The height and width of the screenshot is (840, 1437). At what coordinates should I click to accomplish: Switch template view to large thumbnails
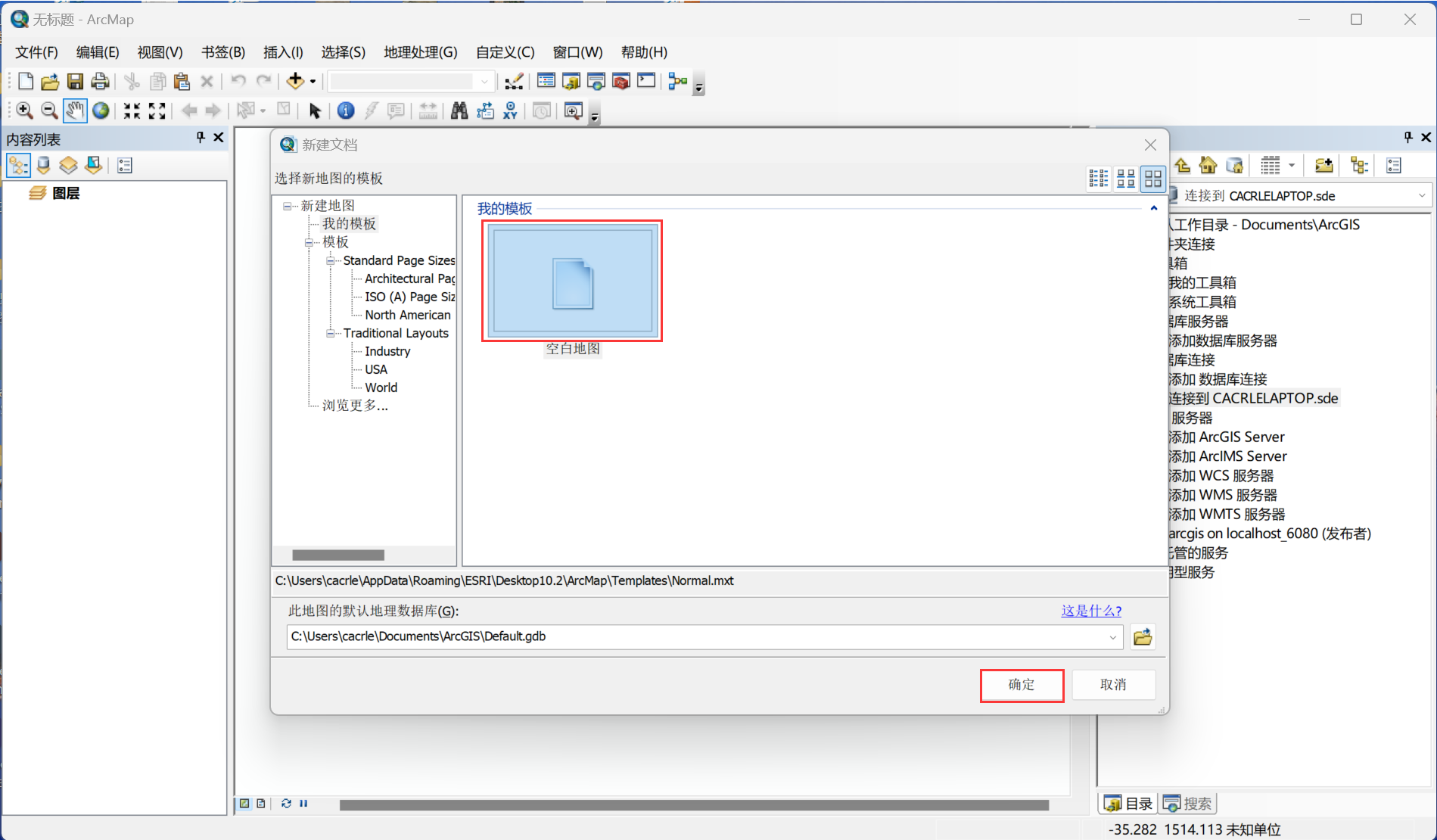click(x=1153, y=178)
